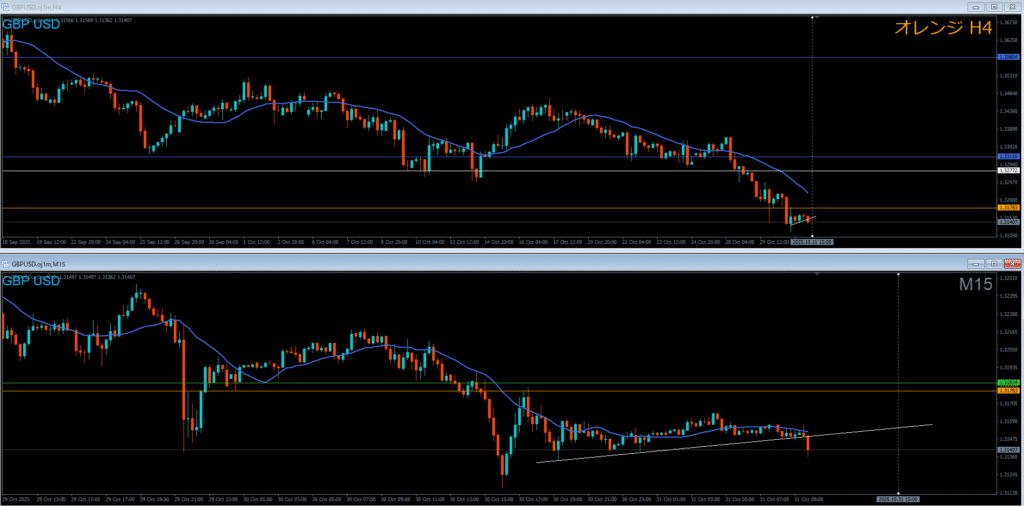Click the highlighted date label on M15 time axis
Image resolution: width=1024 pixels, height=506 pixels.
pos(897,498)
